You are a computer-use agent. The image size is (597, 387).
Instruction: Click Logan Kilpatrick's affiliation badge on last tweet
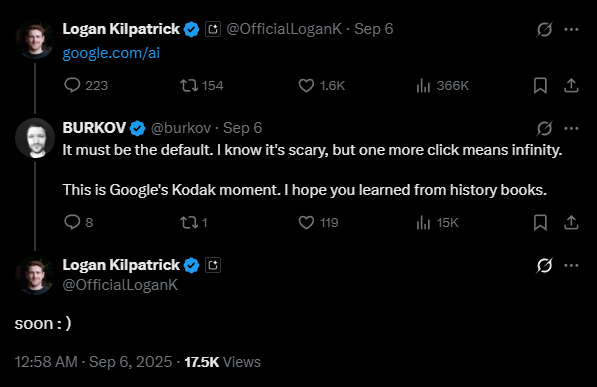tap(213, 265)
